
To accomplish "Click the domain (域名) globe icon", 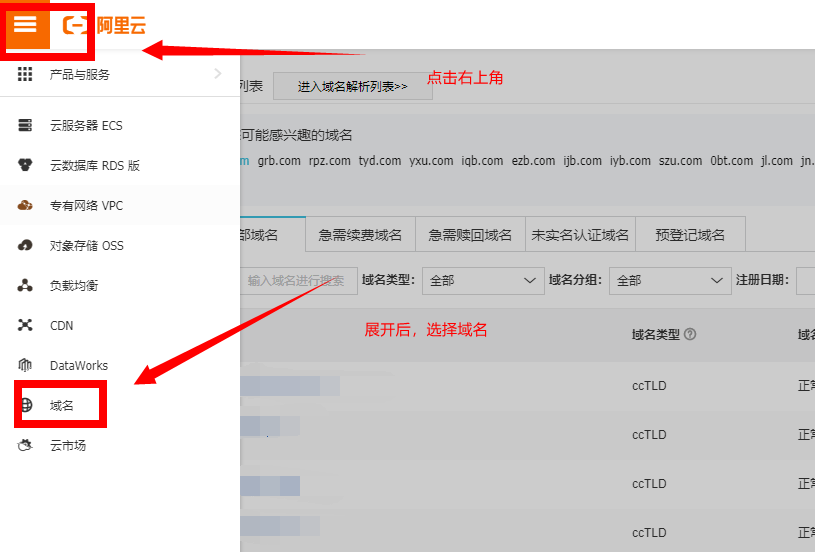I will [26, 405].
